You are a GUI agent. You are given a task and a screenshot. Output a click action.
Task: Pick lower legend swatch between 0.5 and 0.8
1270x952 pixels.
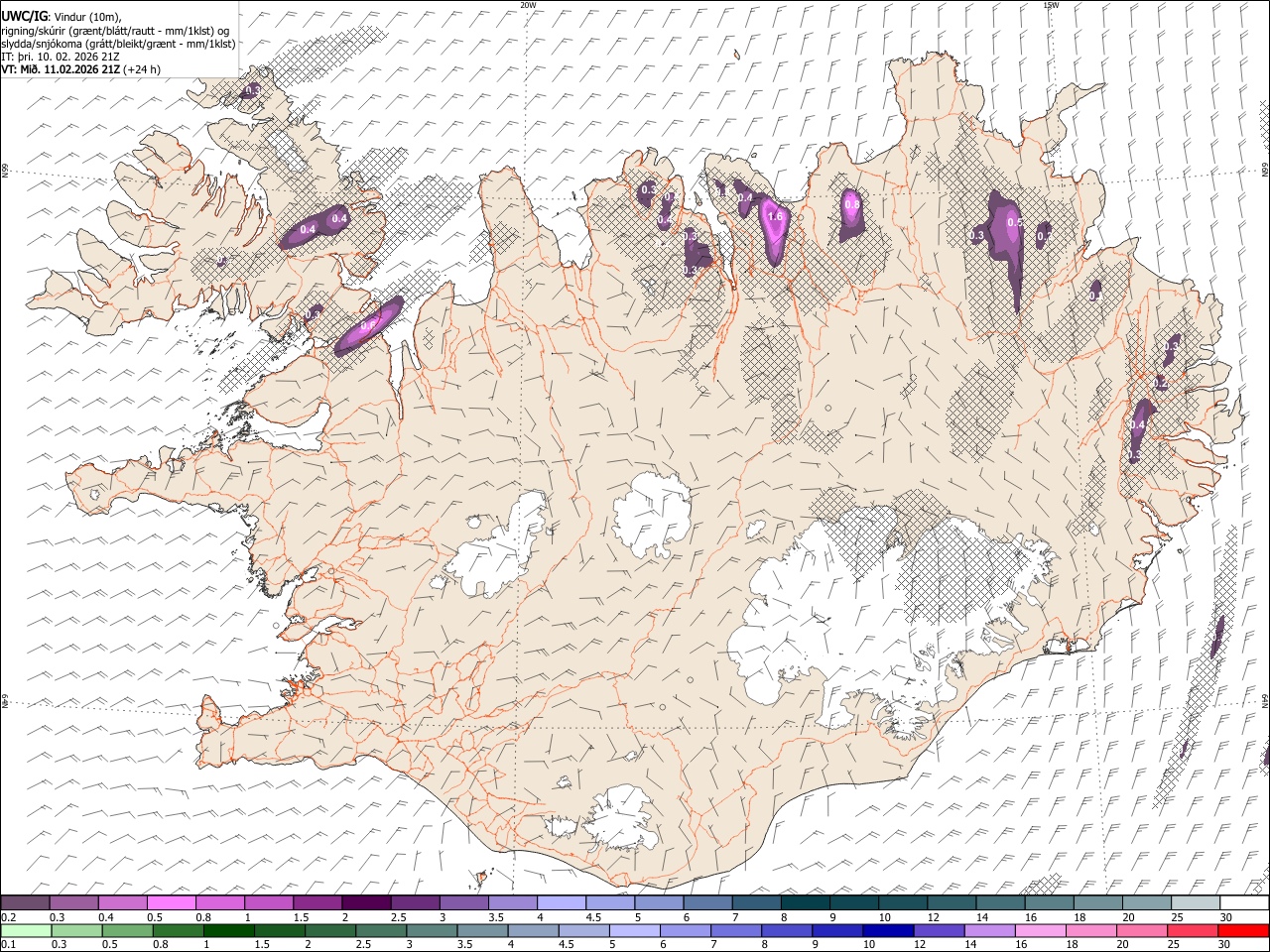[x=128, y=931]
